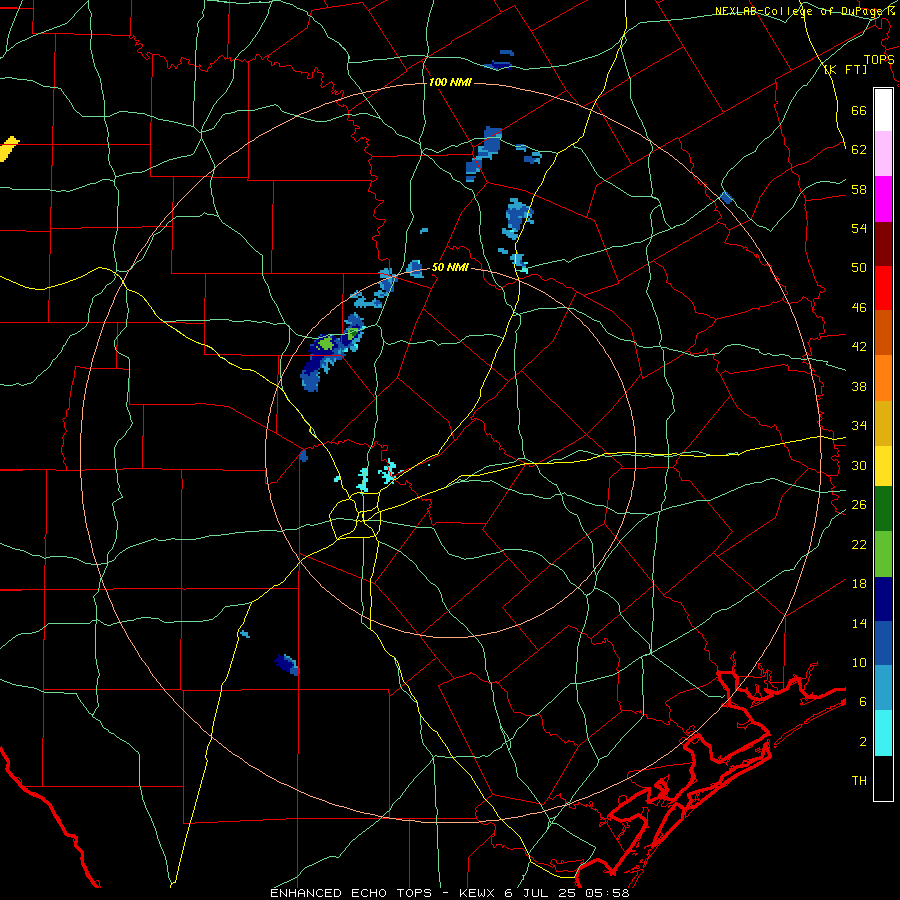Pick the dark green scale swatch
The height and width of the screenshot is (900, 900).
[883, 509]
